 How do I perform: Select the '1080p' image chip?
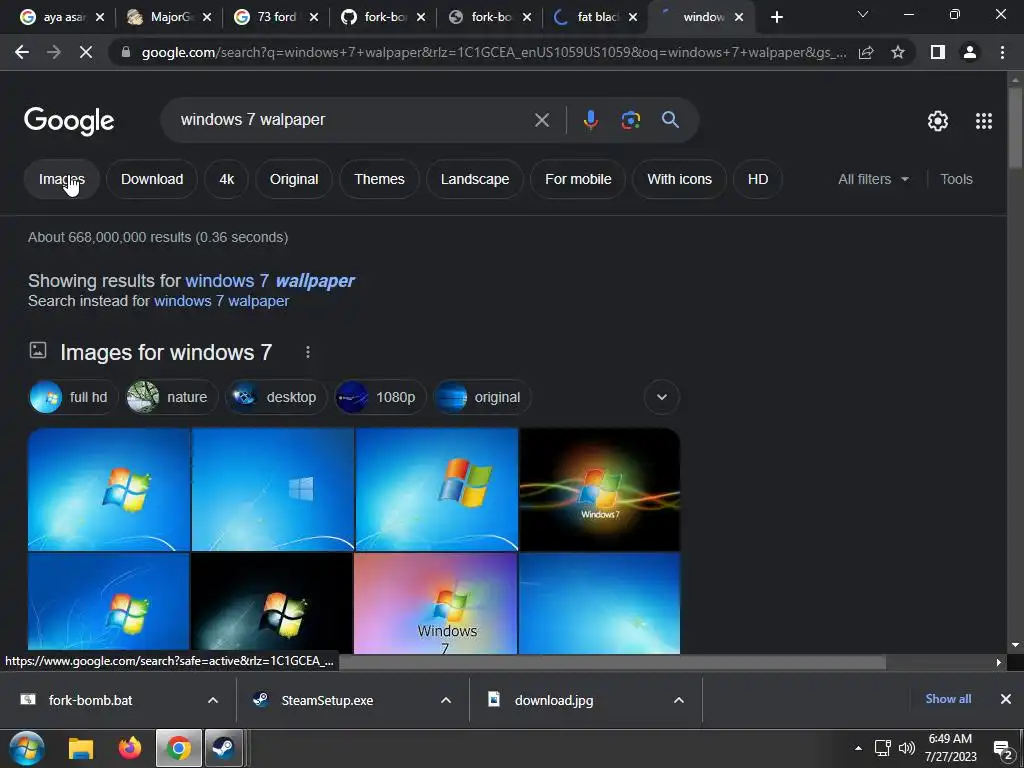pyautogui.click(x=380, y=397)
